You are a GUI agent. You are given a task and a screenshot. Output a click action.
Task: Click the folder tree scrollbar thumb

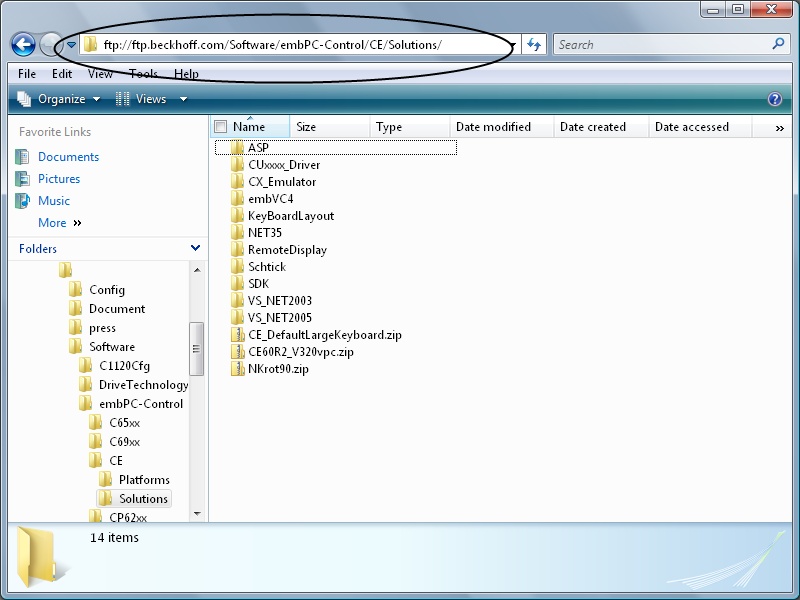[x=196, y=348]
